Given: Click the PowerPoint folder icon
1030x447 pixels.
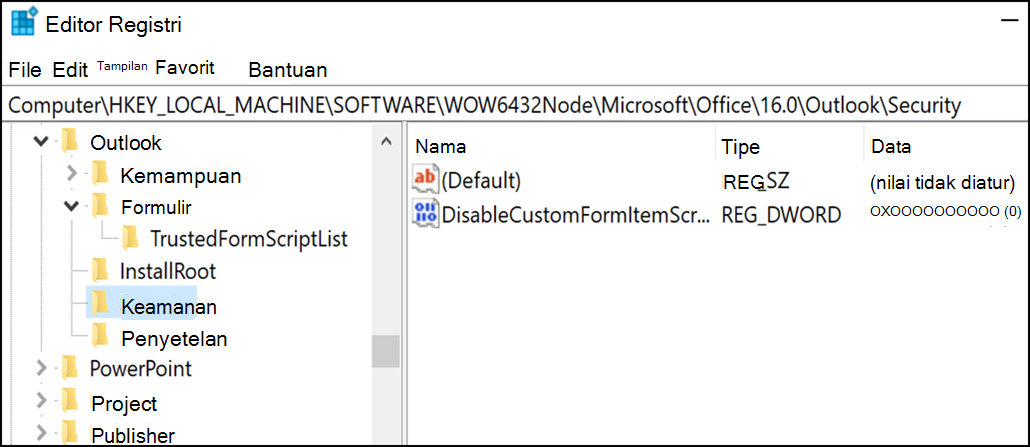Looking at the screenshot, I should tap(69, 367).
